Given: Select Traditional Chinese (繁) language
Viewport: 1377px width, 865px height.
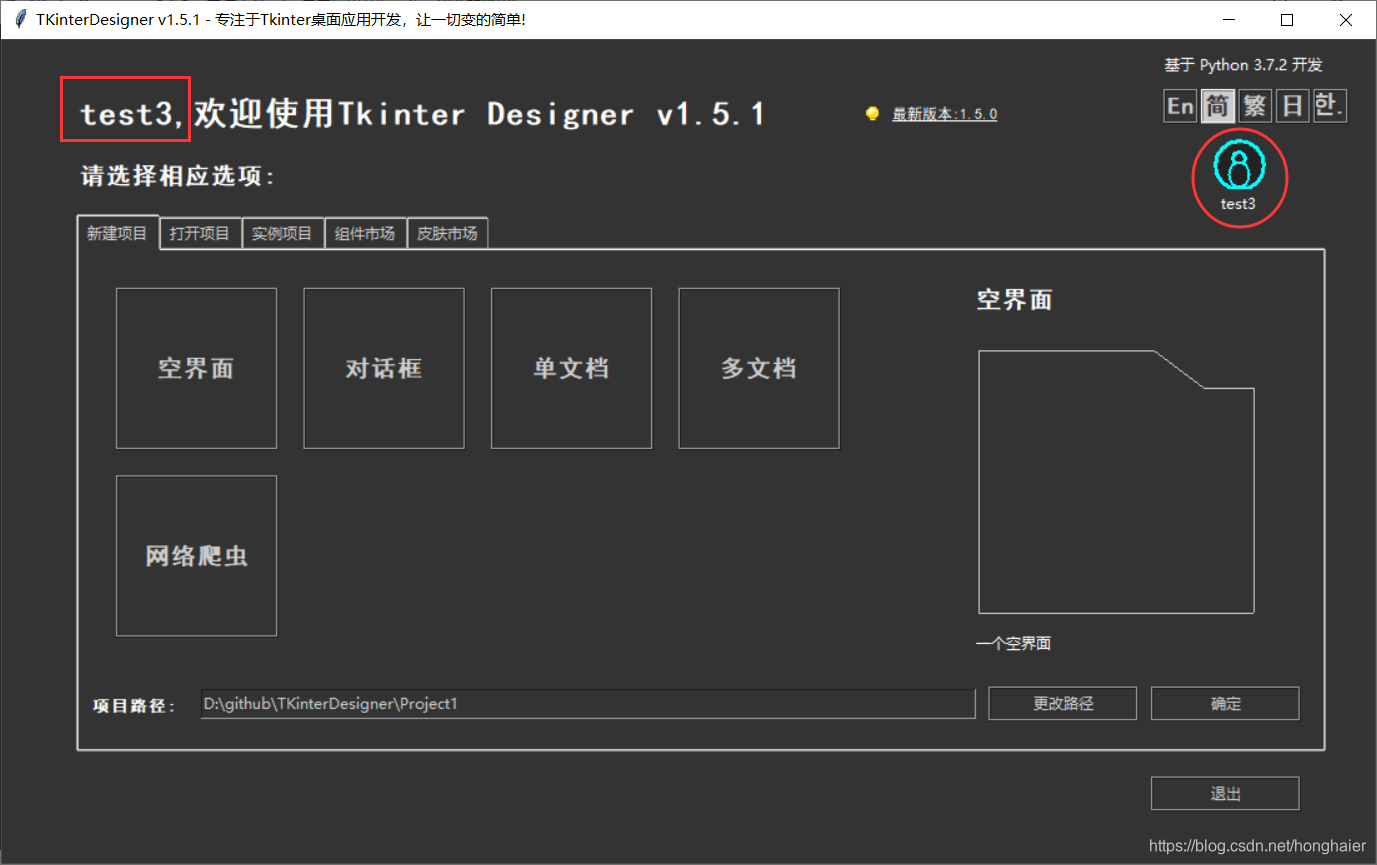Looking at the screenshot, I should tap(1255, 106).
